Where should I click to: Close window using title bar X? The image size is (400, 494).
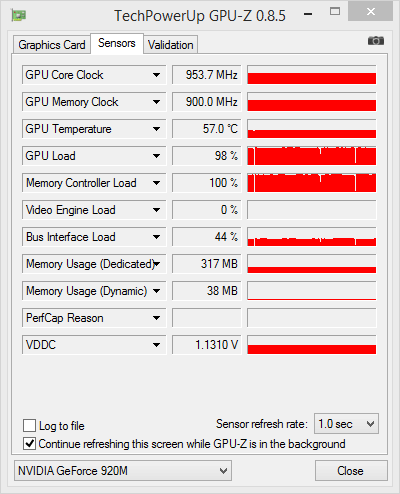point(371,12)
